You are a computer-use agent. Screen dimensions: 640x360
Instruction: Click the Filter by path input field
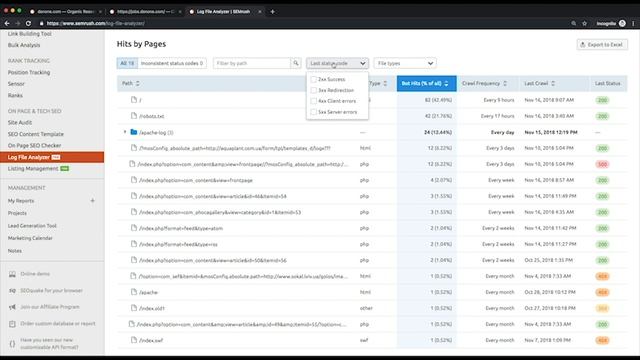[x=252, y=63]
